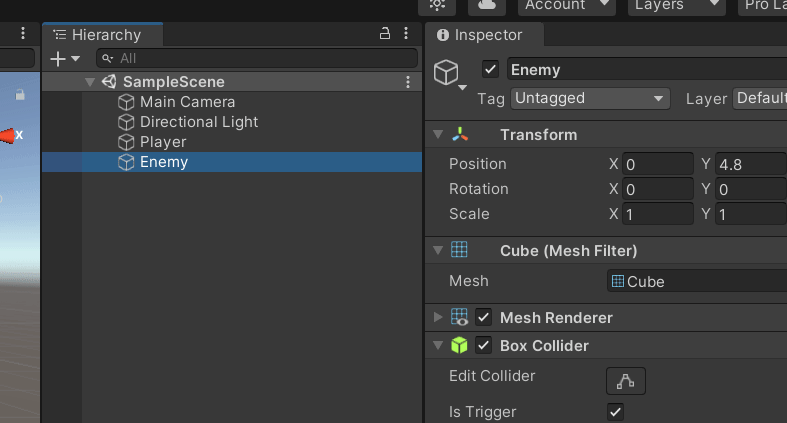Viewport: 787px width, 423px height.
Task: Uncheck the Is Trigger checkbox
Action: click(x=616, y=411)
